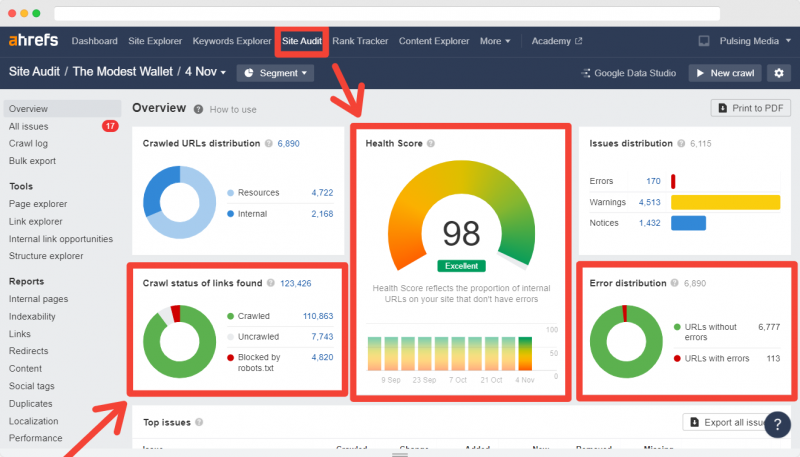Open Keywords Explorer
This screenshot has height=457, width=800.
tap(232, 41)
